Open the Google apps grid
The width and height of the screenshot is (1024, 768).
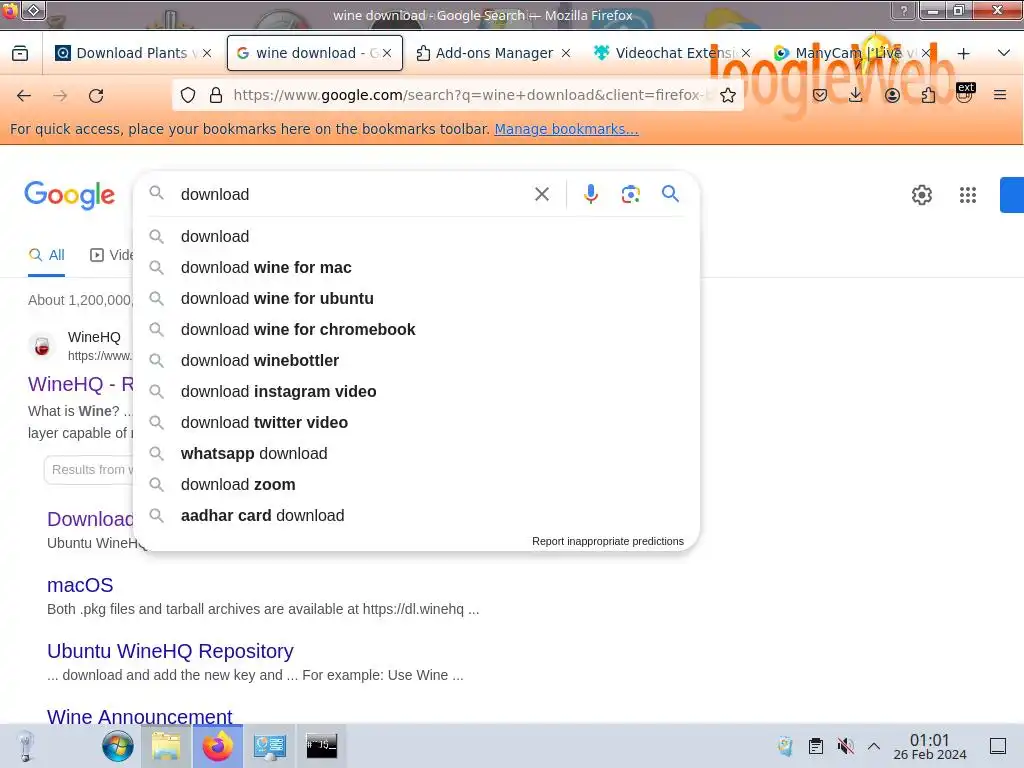click(x=968, y=195)
